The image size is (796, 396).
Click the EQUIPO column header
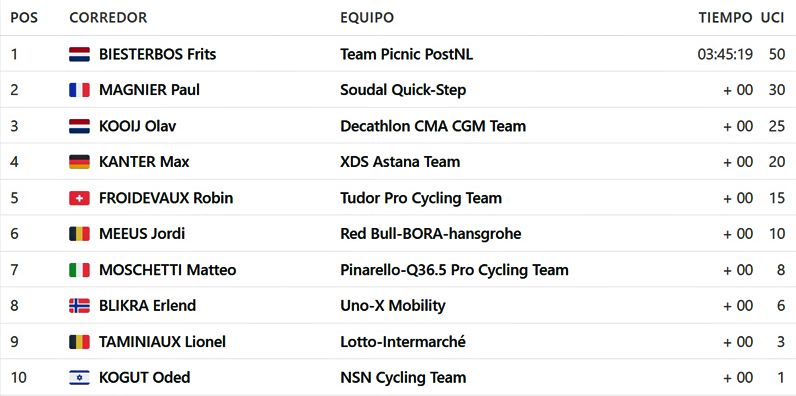tap(367, 18)
